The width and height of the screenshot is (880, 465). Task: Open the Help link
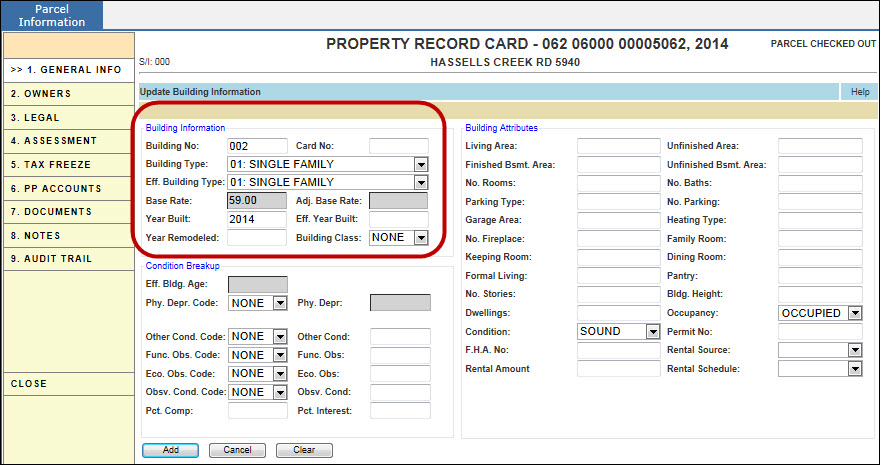tap(859, 92)
